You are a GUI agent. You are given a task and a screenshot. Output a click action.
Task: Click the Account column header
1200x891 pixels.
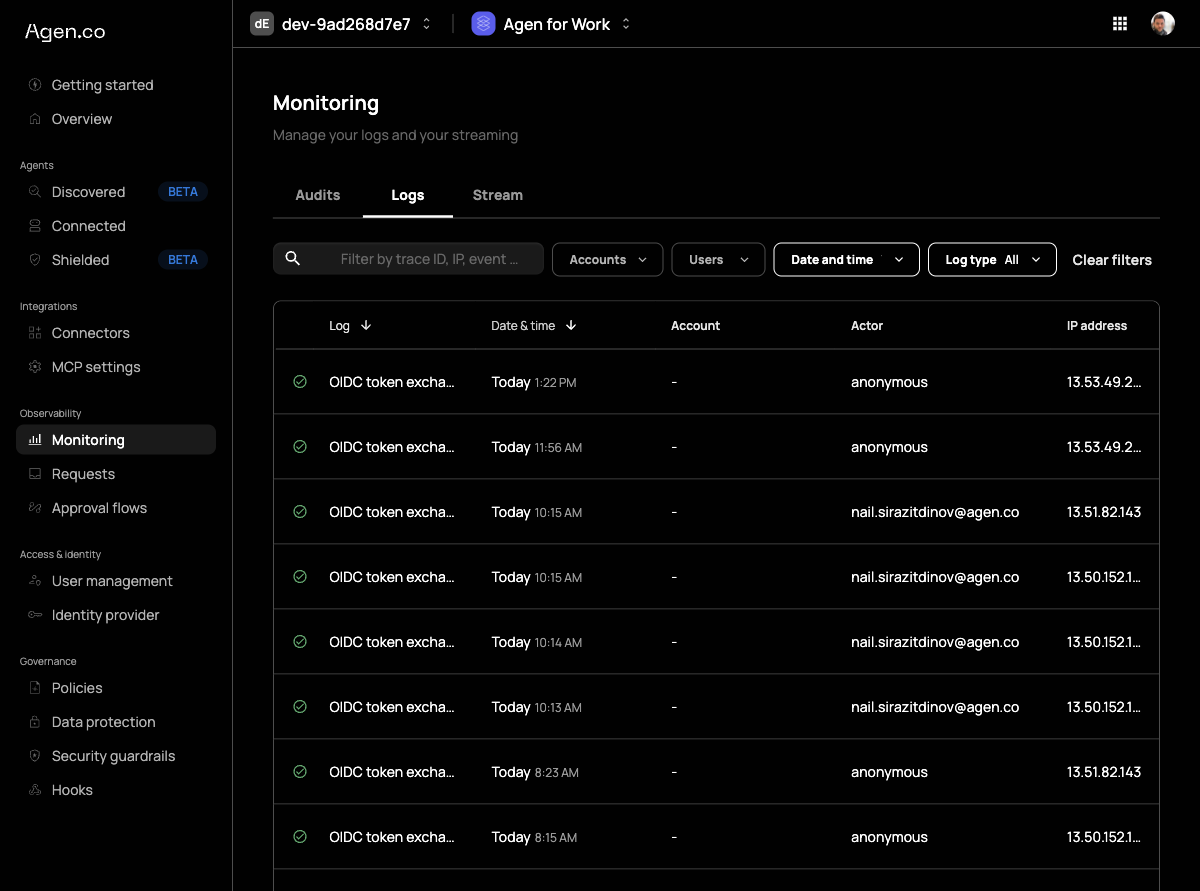click(695, 325)
